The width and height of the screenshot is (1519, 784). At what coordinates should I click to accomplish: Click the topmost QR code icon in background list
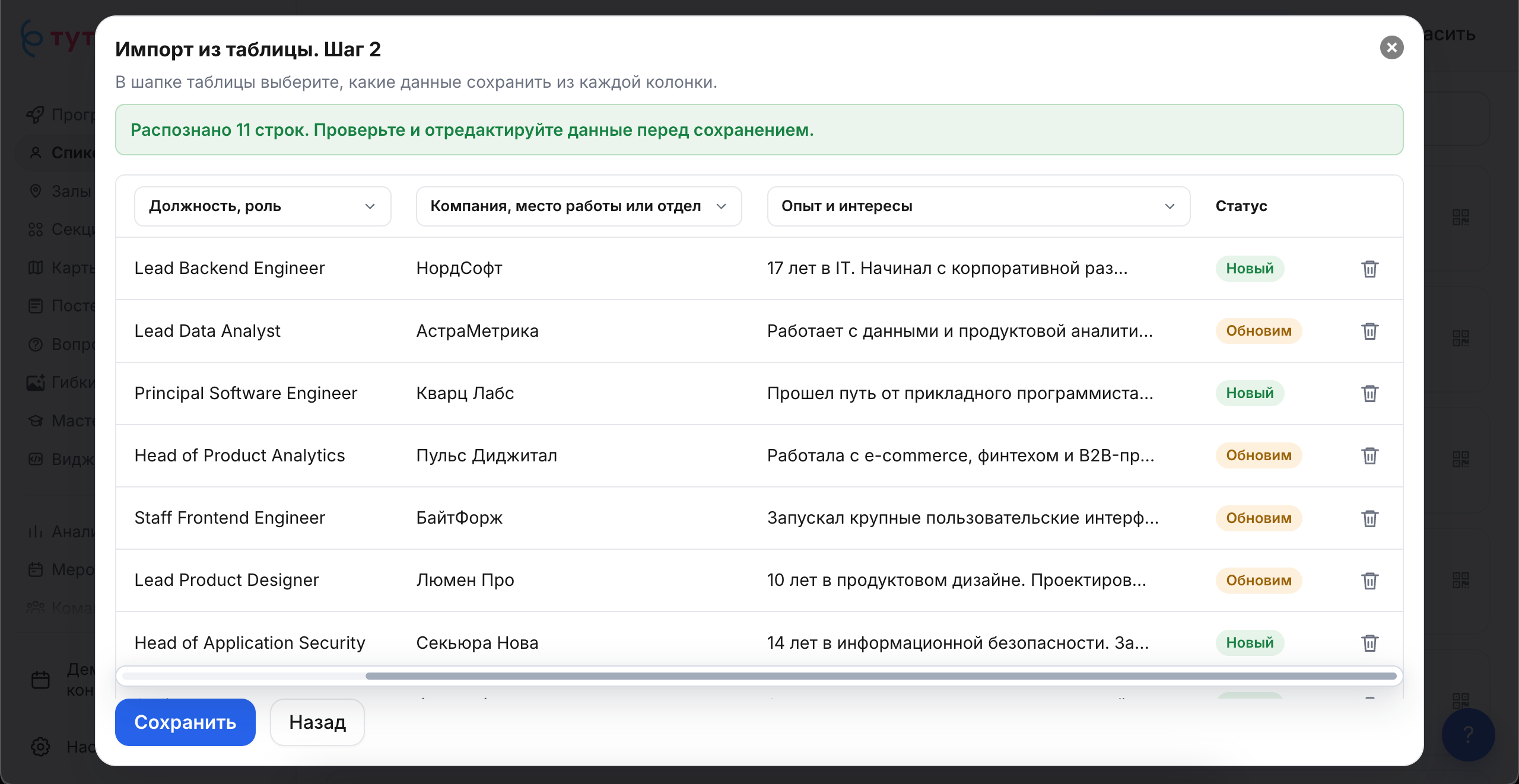tap(1461, 218)
